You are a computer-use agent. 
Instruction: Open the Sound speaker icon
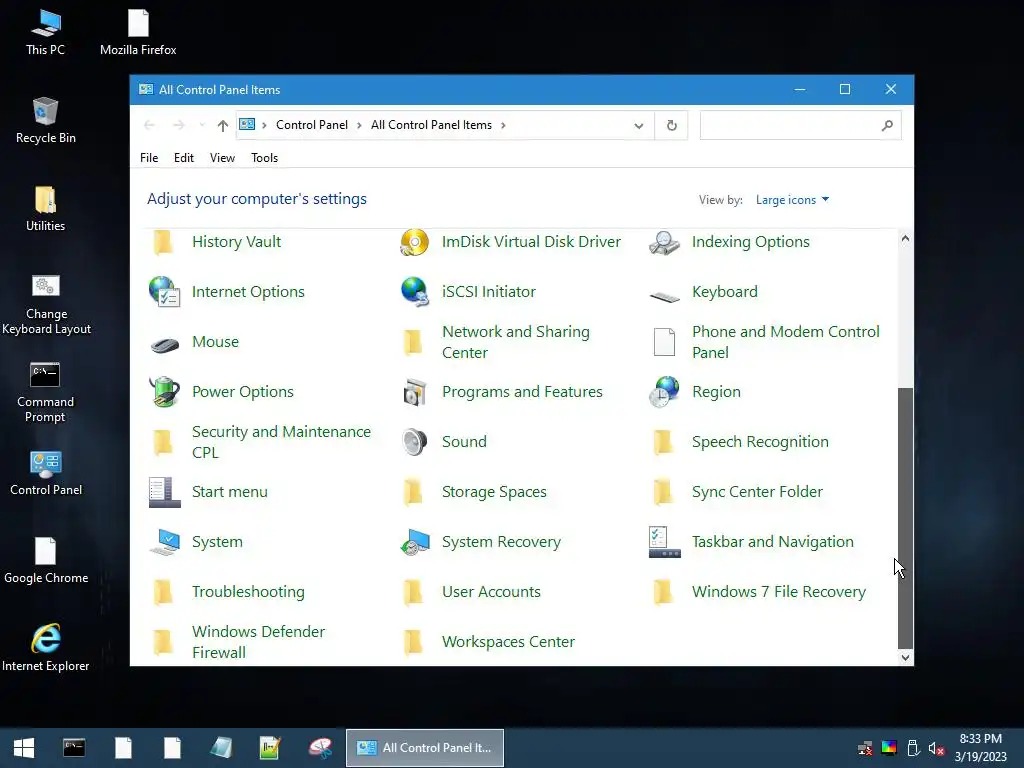(x=415, y=442)
